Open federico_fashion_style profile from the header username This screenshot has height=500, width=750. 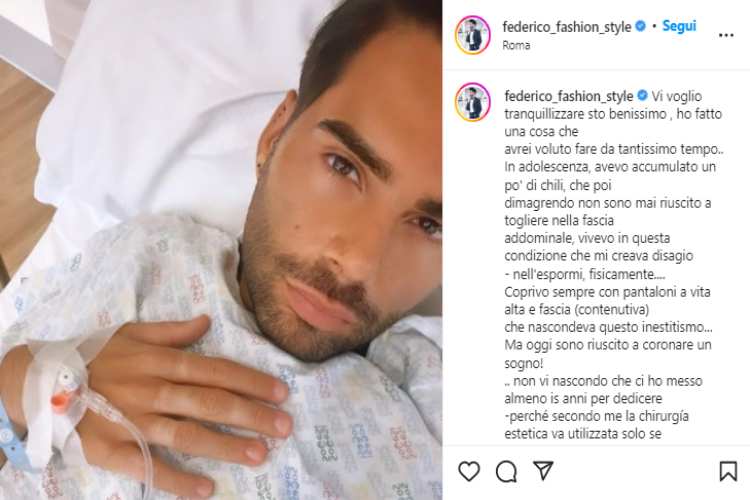pyautogui.click(x=567, y=27)
